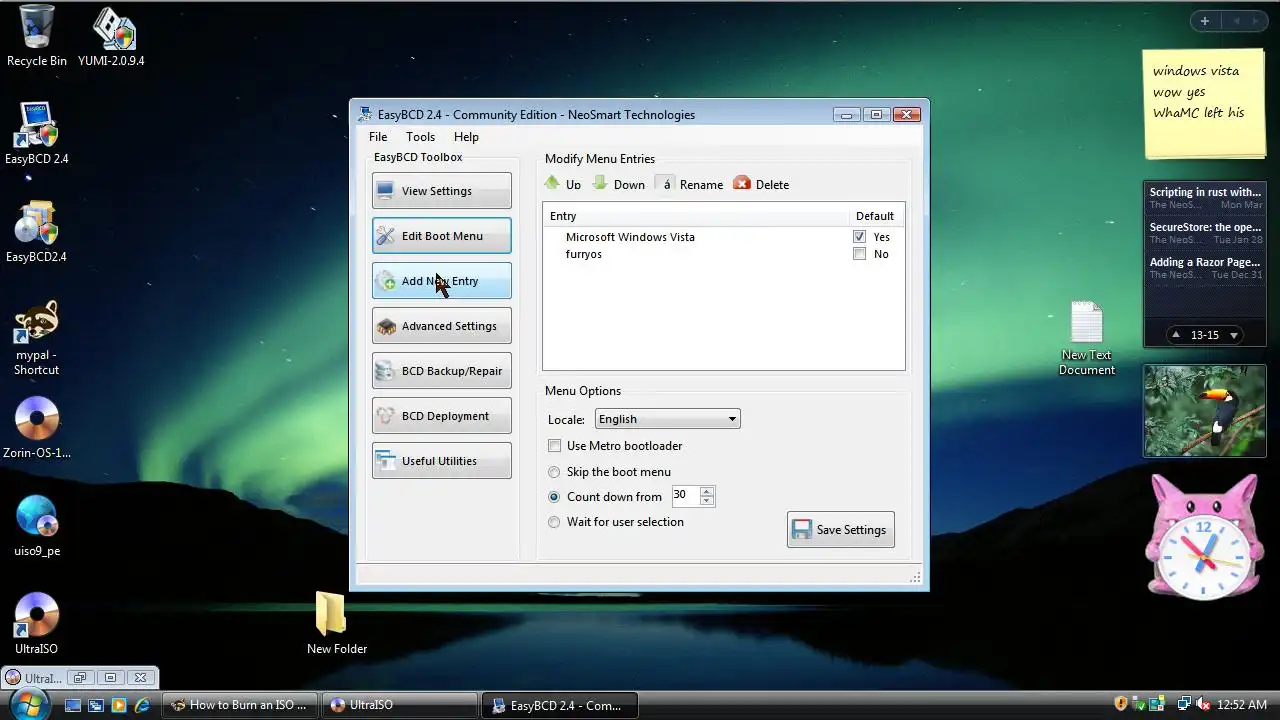Select the Microsoft Windows Vista entry
1280x720 pixels.
[630, 237]
